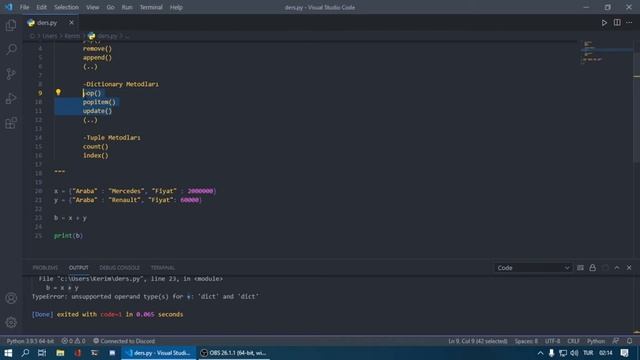Run the Python file with play button
The width and height of the screenshot is (640, 360).
coord(604,23)
